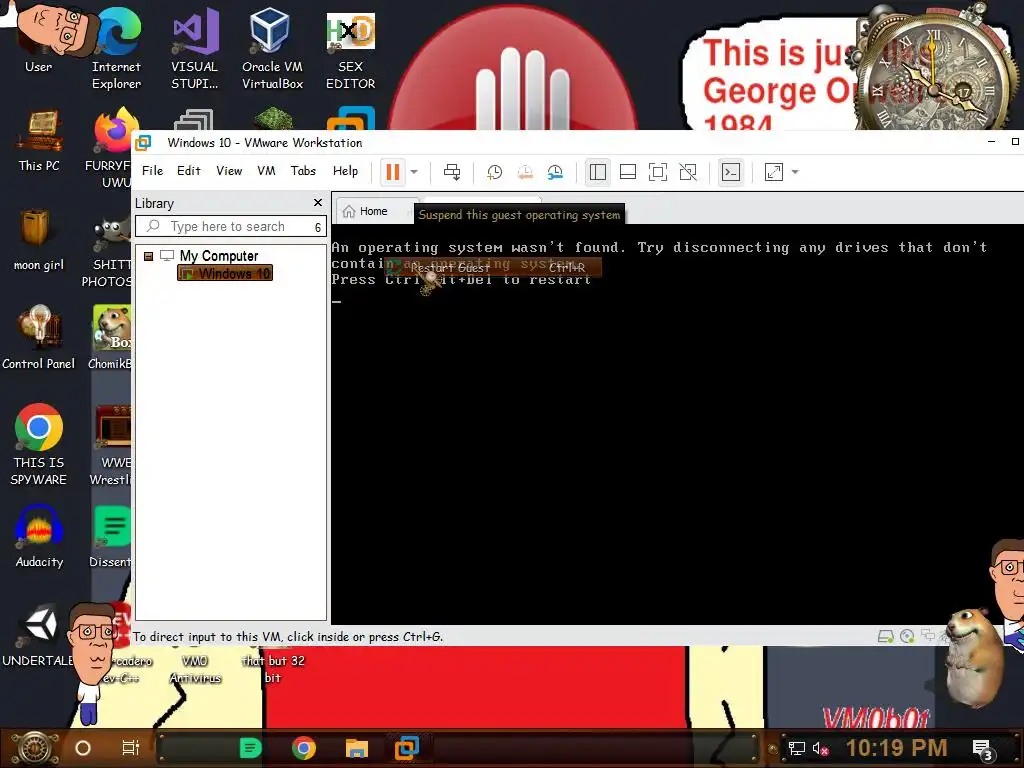Viewport: 1024px width, 768px height.
Task: Select My Computer in the library tree
Action: [219, 256]
